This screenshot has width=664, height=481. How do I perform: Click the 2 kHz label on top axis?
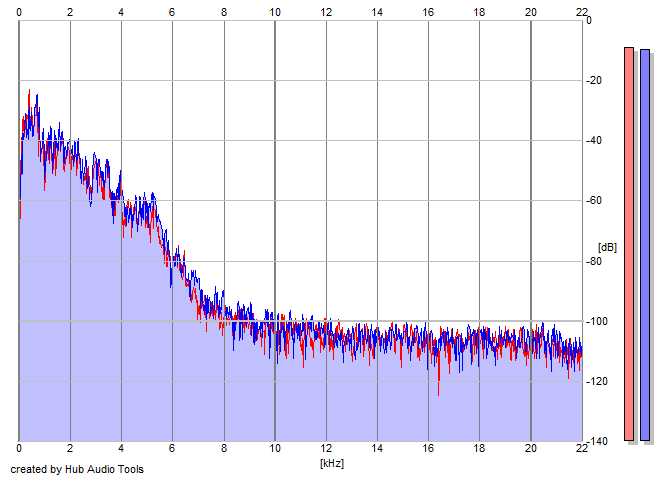coord(70,12)
